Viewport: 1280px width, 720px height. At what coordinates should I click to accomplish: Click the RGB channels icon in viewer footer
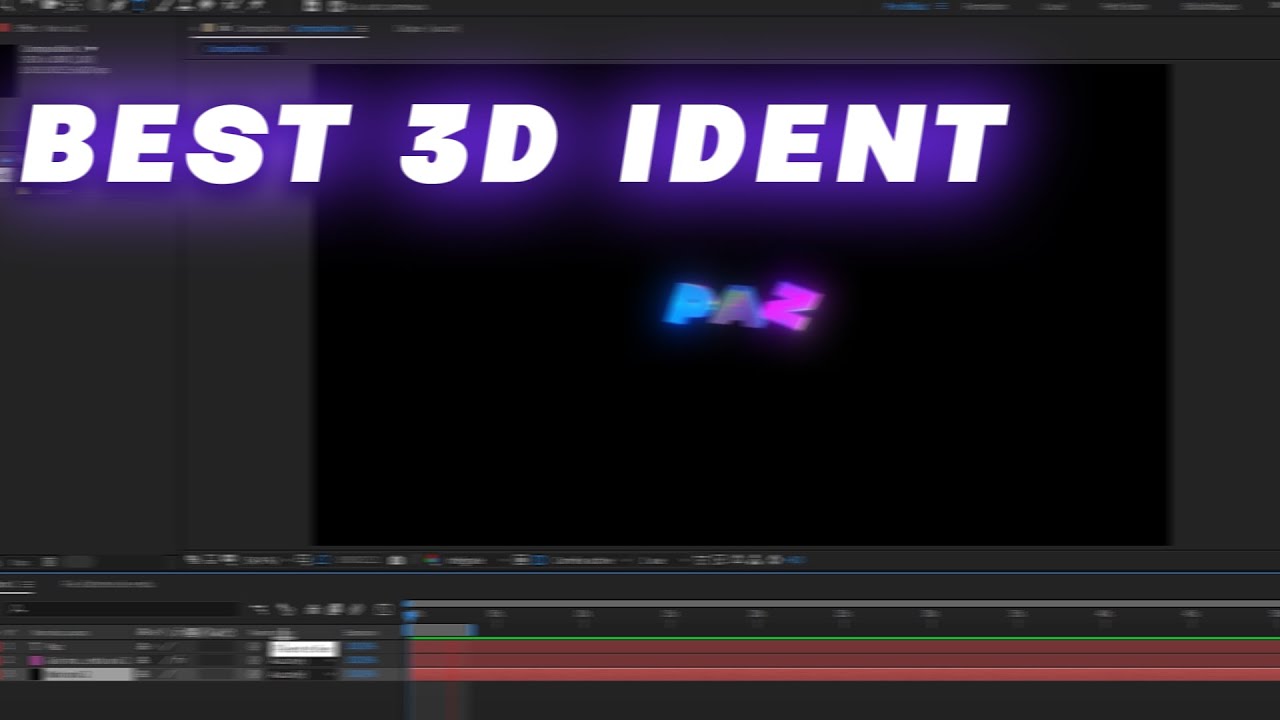[432, 560]
